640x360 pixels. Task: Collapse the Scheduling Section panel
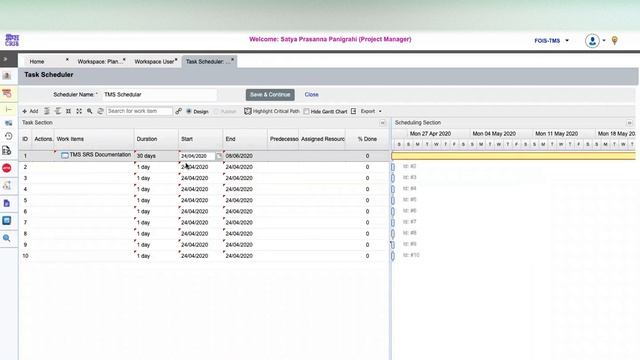629,123
